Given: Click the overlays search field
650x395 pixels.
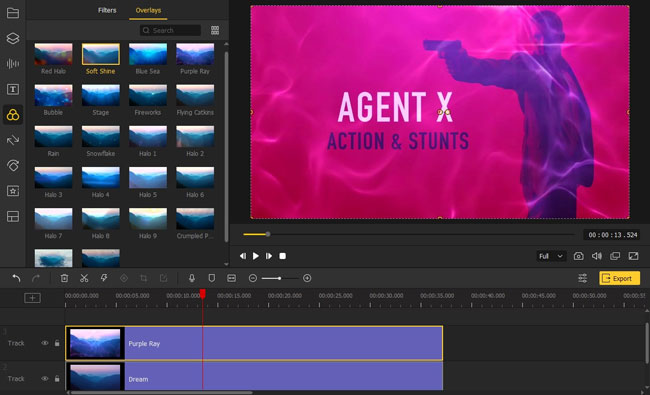Looking at the screenshot, I should click(x=170, y=30).
